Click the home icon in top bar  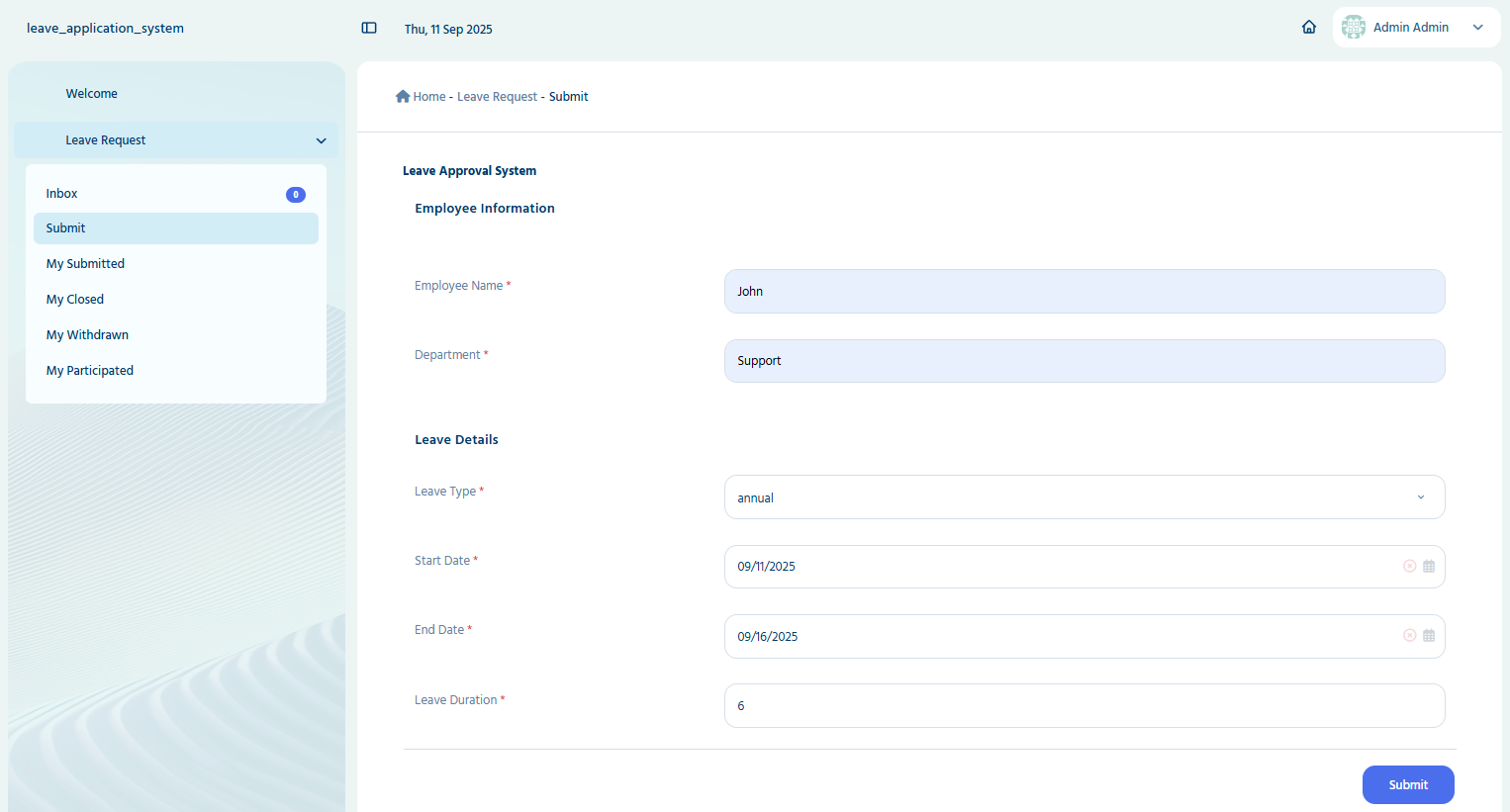pyautogui.click(x=1309, y=28)
